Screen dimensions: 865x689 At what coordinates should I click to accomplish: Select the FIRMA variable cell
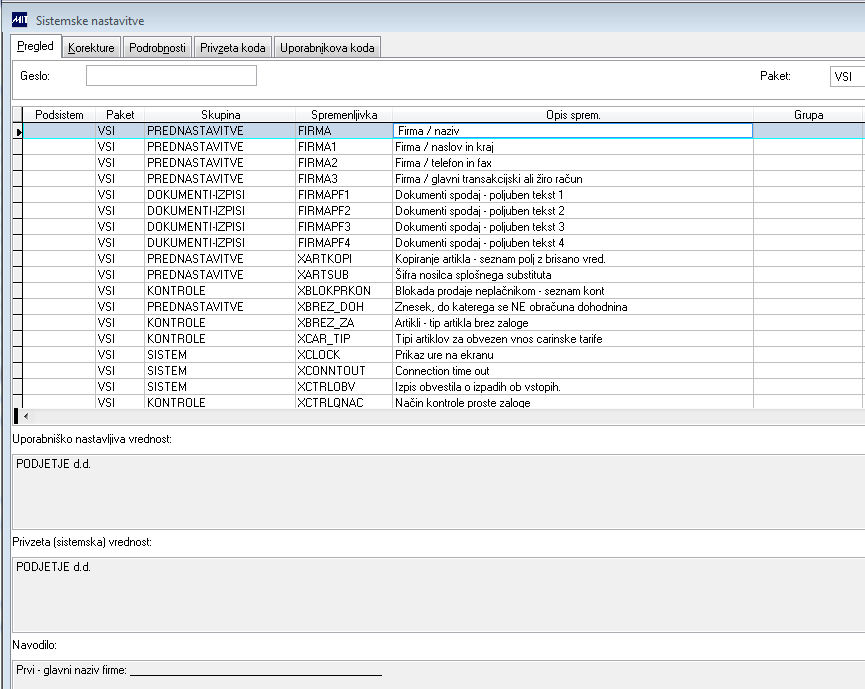[344, 131]
